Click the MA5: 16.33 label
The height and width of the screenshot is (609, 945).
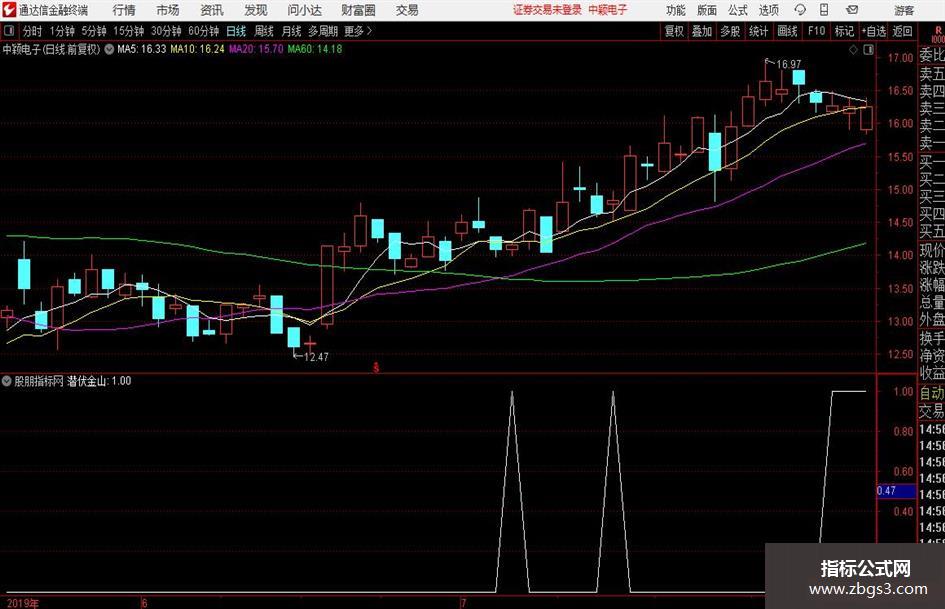tap(141, 49)
